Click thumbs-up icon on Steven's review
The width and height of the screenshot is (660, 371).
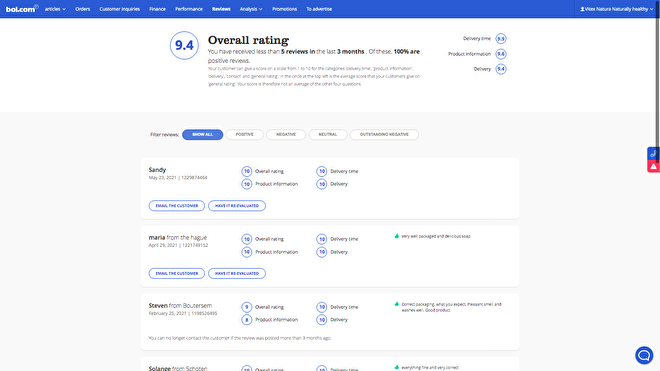click(x=397, y=304)
